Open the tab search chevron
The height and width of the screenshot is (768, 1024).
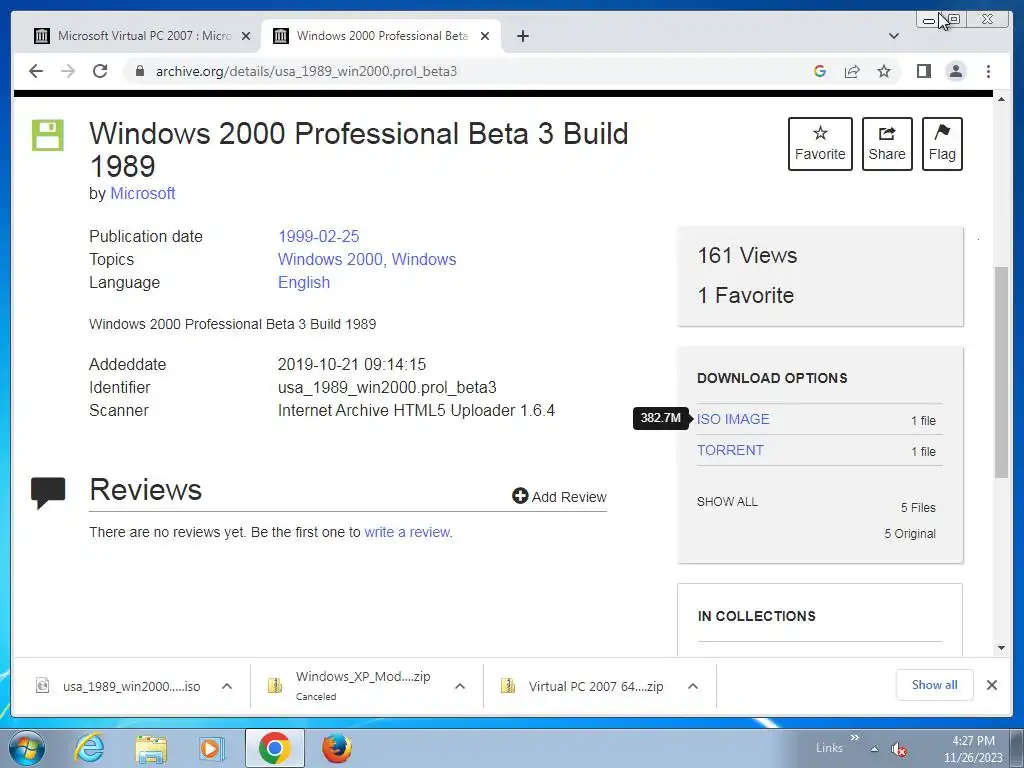[894, 36]
